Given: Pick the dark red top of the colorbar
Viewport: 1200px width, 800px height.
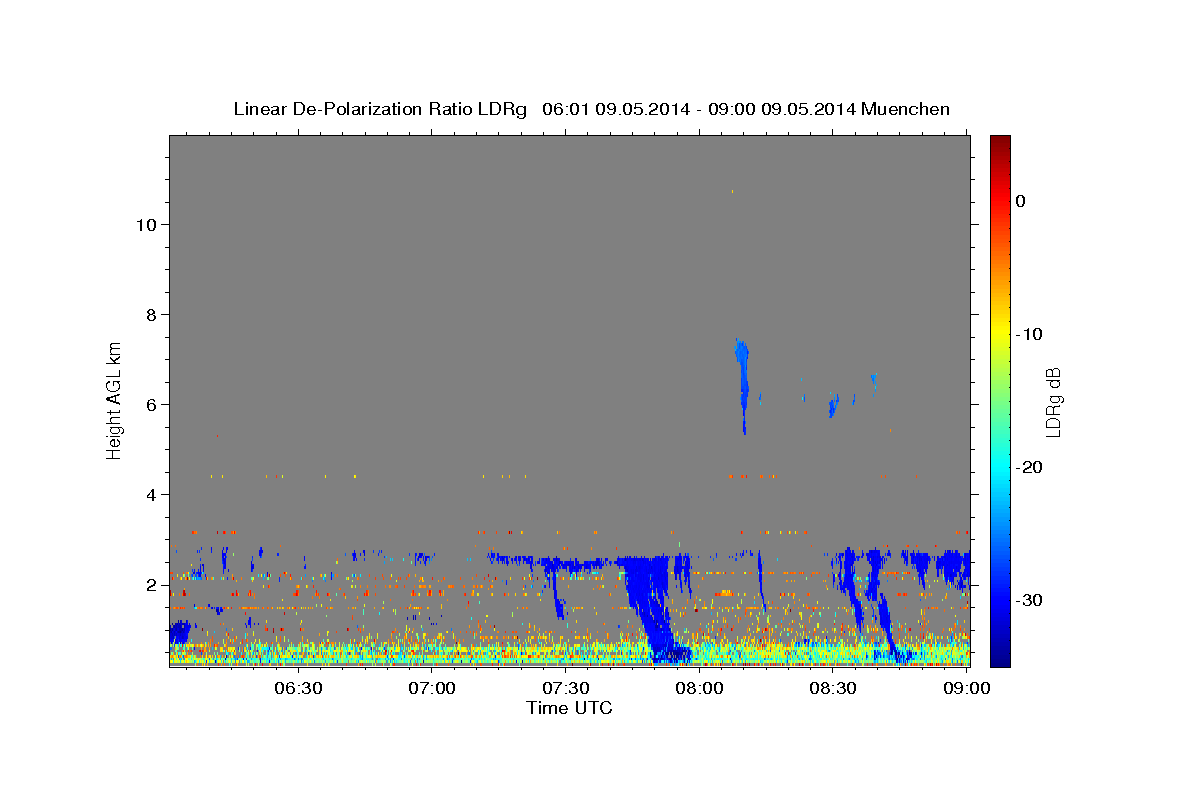Looking at the screenshot, I should click(x=1000, y=145).
